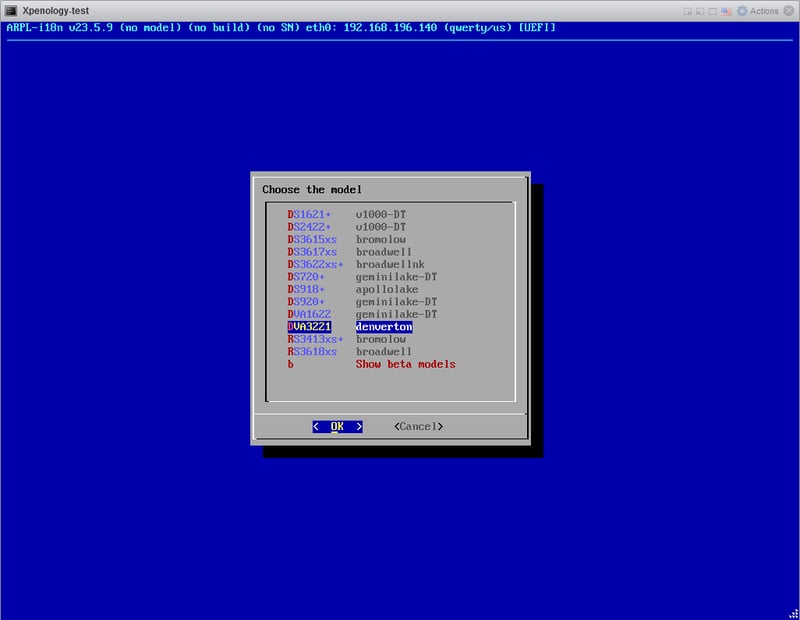Click the console size icon beside the flag
The height and width of the screenshot is (620, 800).
(x=715, y=11)
